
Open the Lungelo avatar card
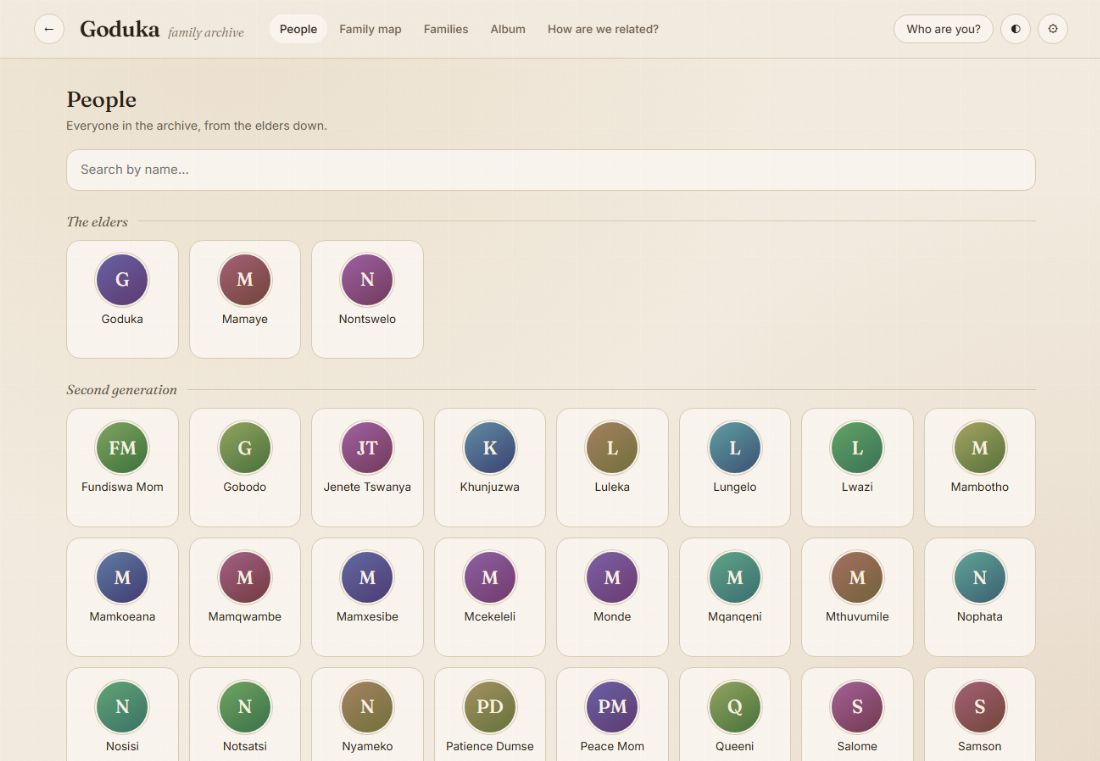(735, 467)
